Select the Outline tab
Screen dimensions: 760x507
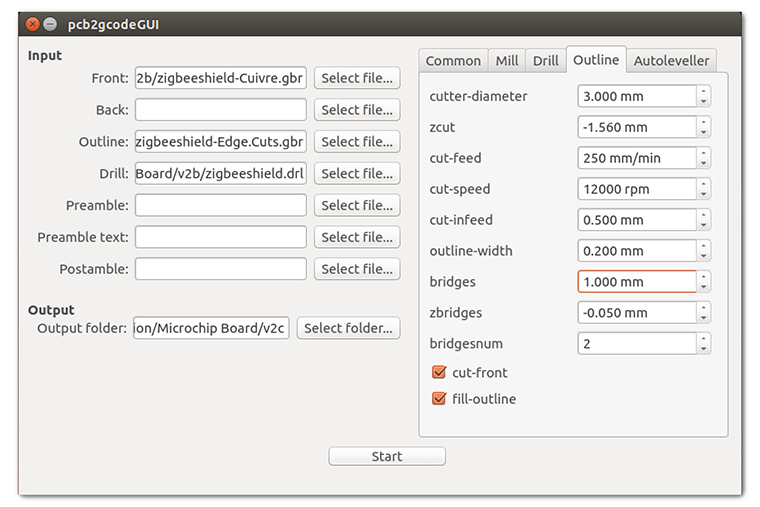596,60
